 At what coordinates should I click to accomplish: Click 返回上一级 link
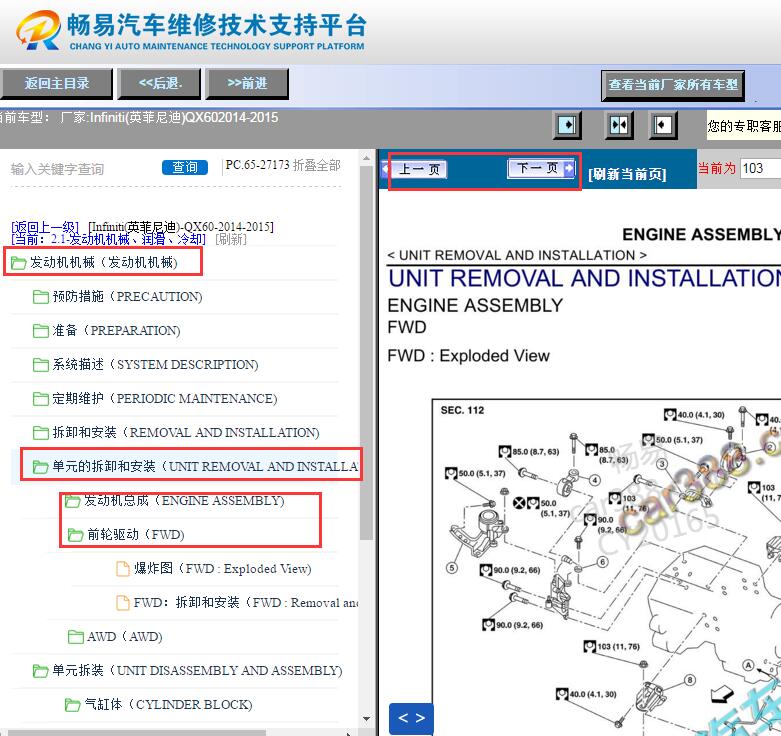coord(44,227)
